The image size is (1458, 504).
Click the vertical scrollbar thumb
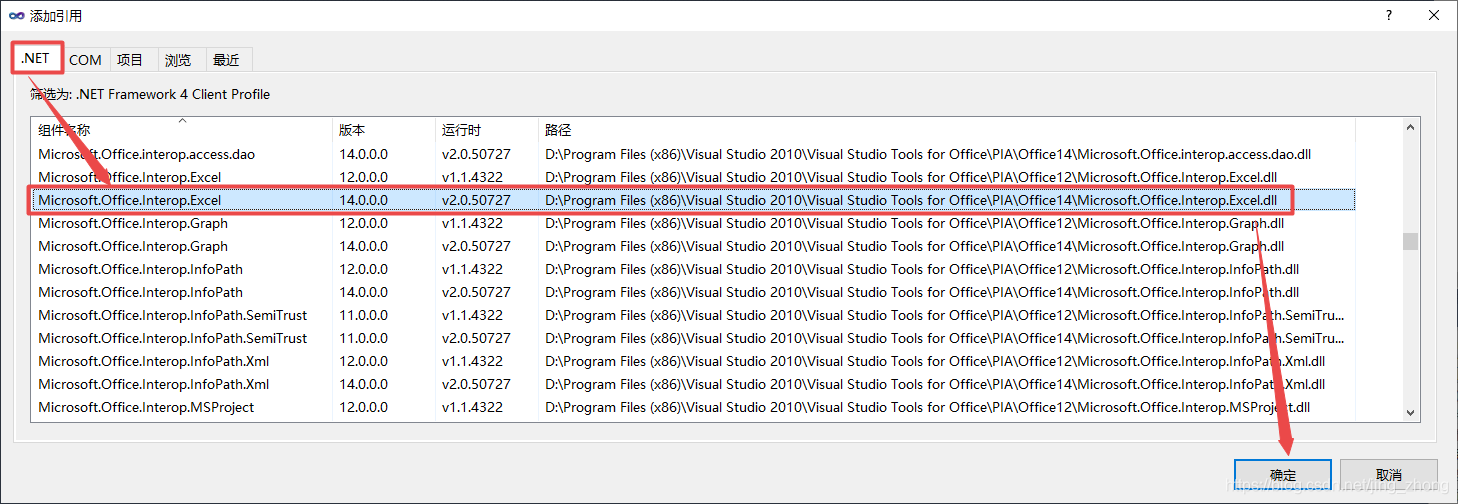[1410, 242]
